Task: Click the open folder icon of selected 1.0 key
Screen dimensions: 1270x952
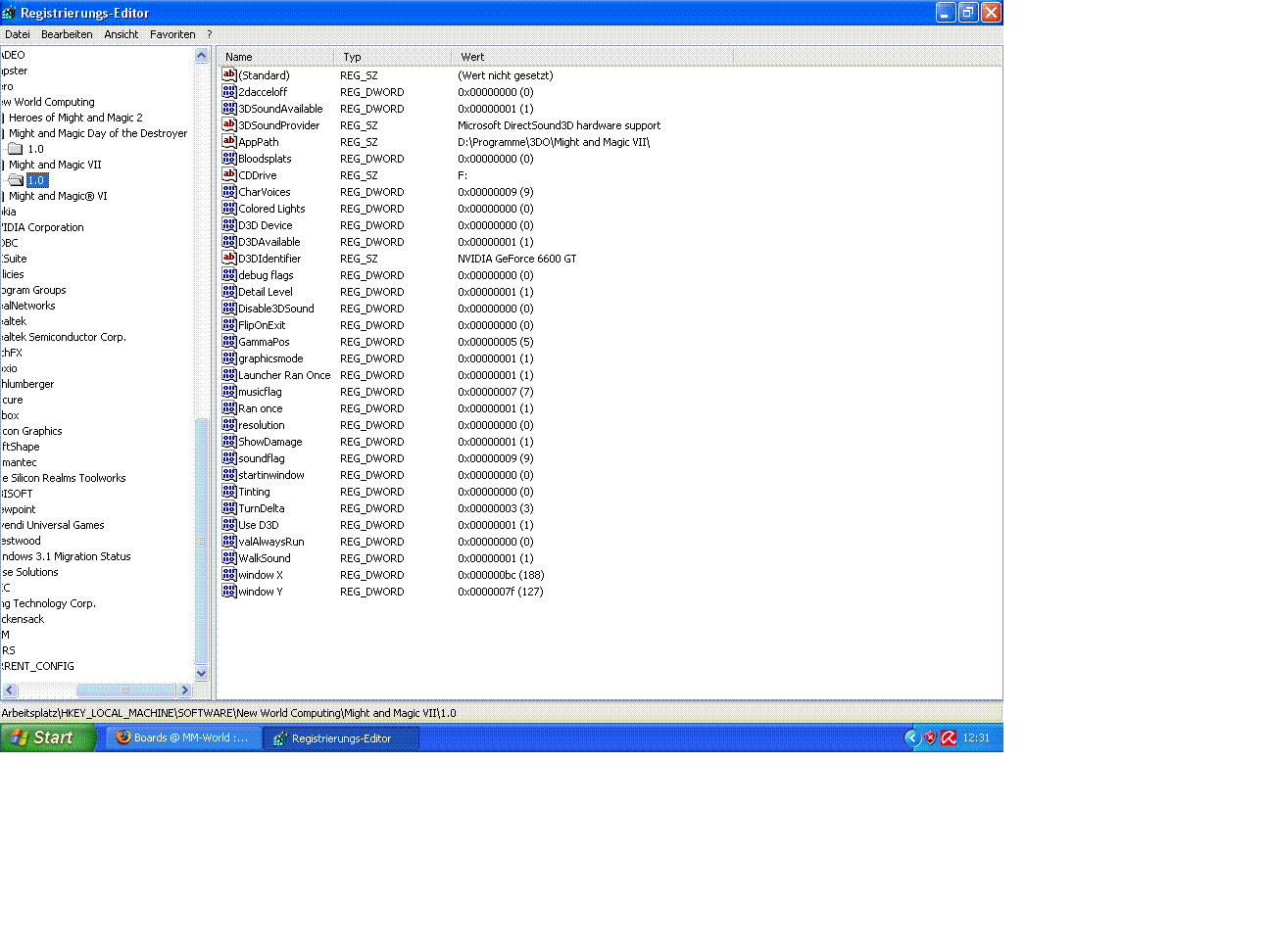Action: 16,180
